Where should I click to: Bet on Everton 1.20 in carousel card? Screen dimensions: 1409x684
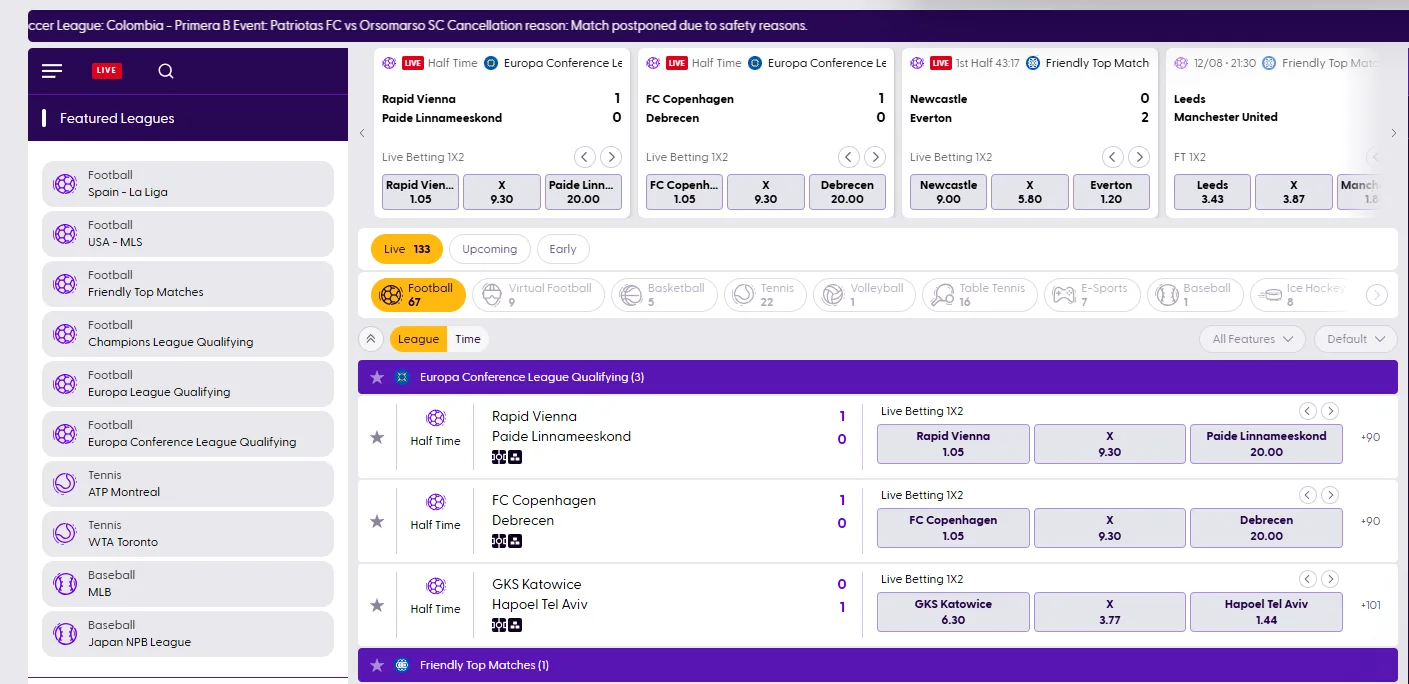1111,192
